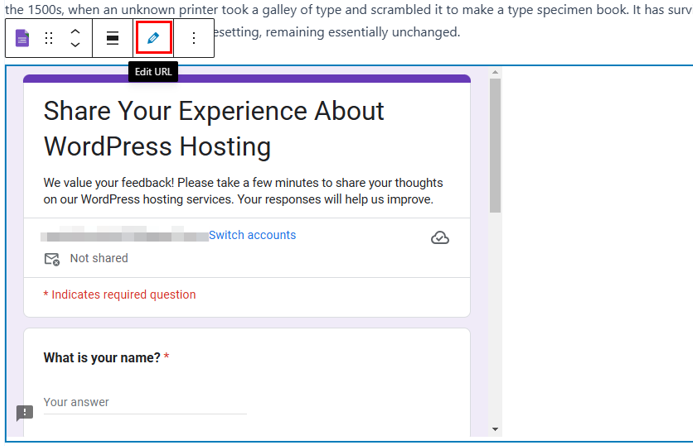Click the Not shared envelope icon
Viewport: 699px width, 446px height.
pyautogui.click(x=52, y=259)
